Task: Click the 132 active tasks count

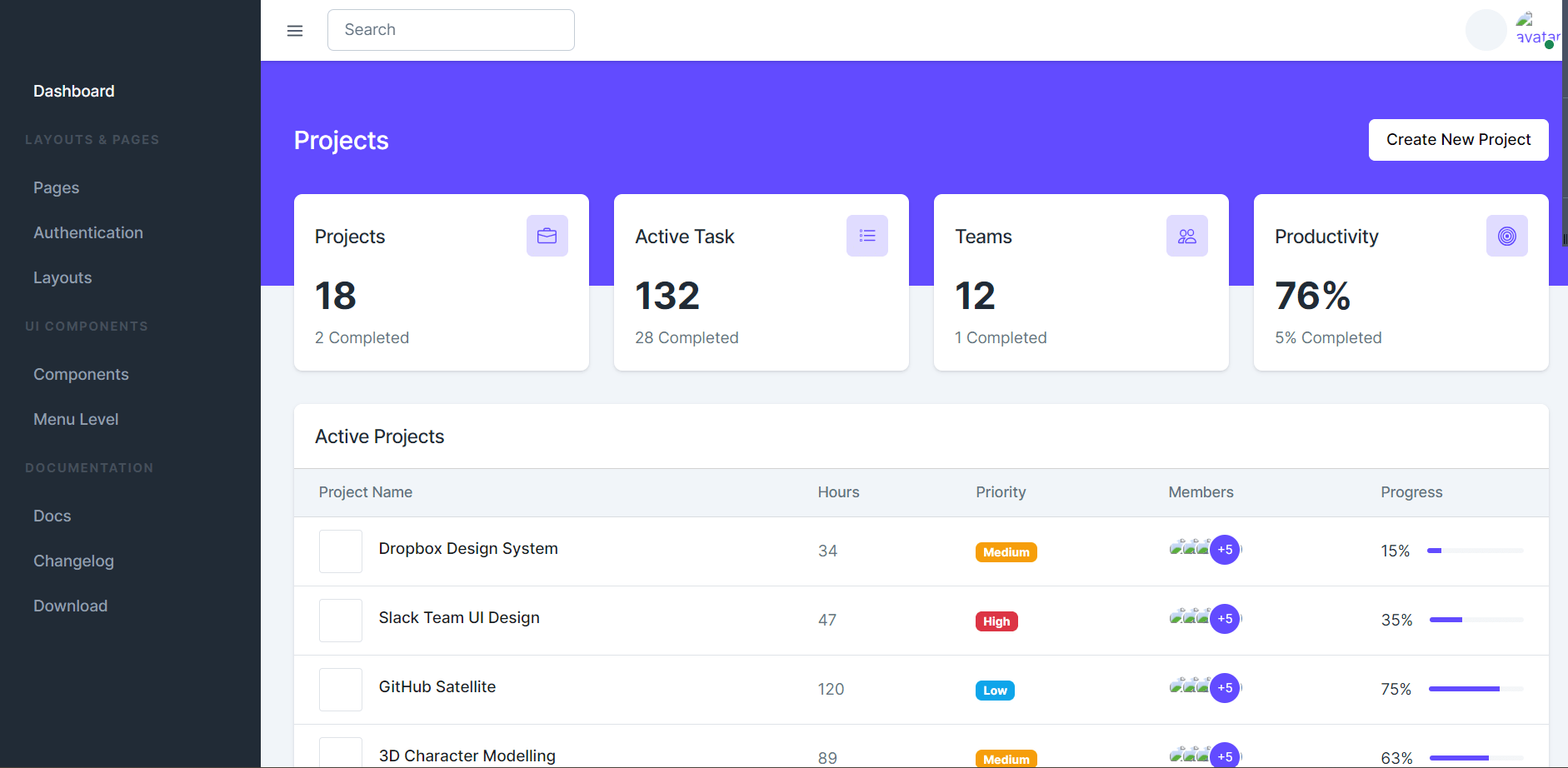Action: tap(667, 296)
